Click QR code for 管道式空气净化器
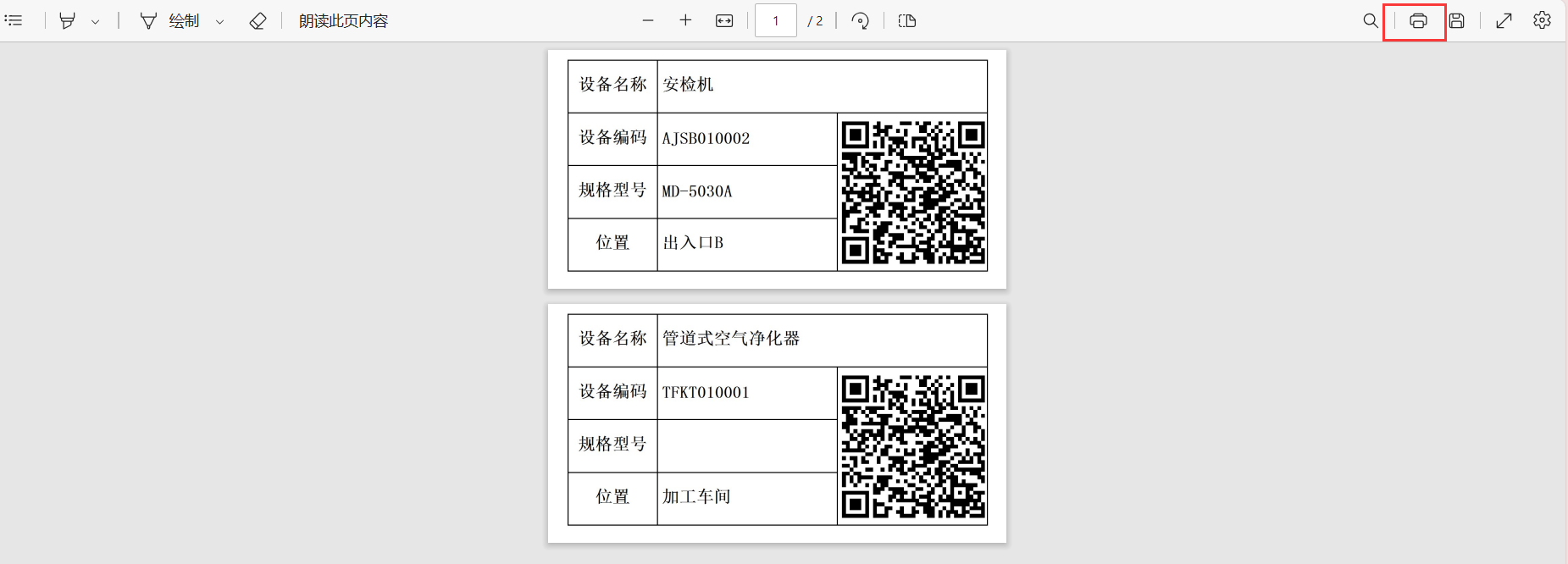The height and width of the screenshot is (564, 1568). click(x=913, y=446)
